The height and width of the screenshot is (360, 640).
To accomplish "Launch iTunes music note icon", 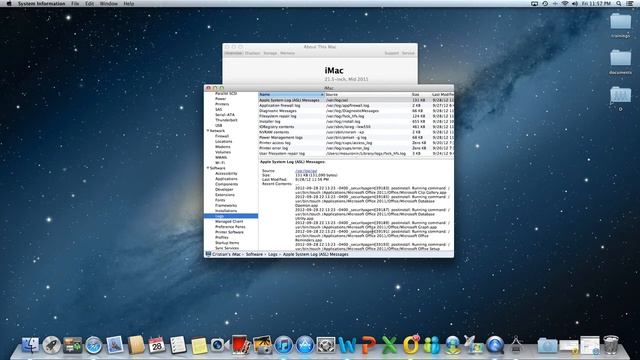I will (x=283, y=345).
